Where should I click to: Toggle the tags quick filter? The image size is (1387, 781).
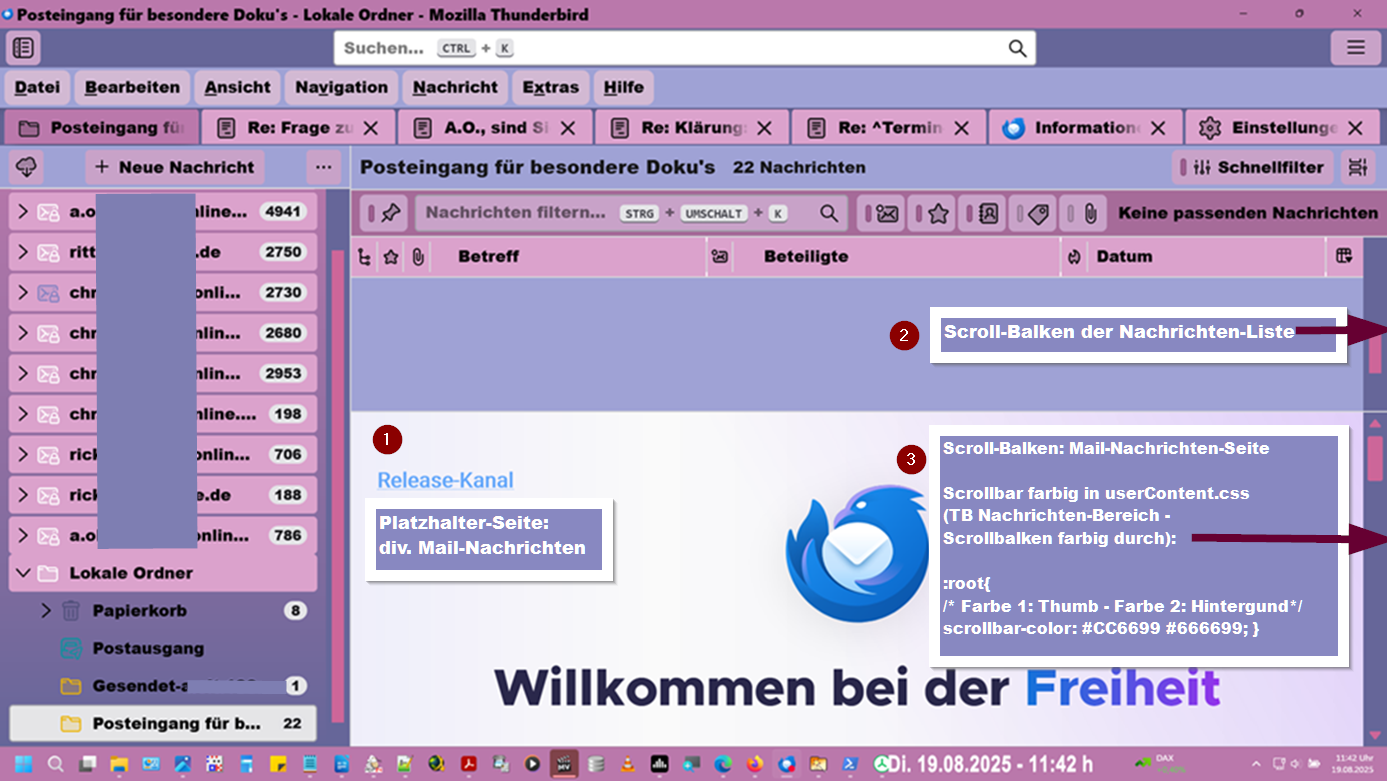(1031, 213)
